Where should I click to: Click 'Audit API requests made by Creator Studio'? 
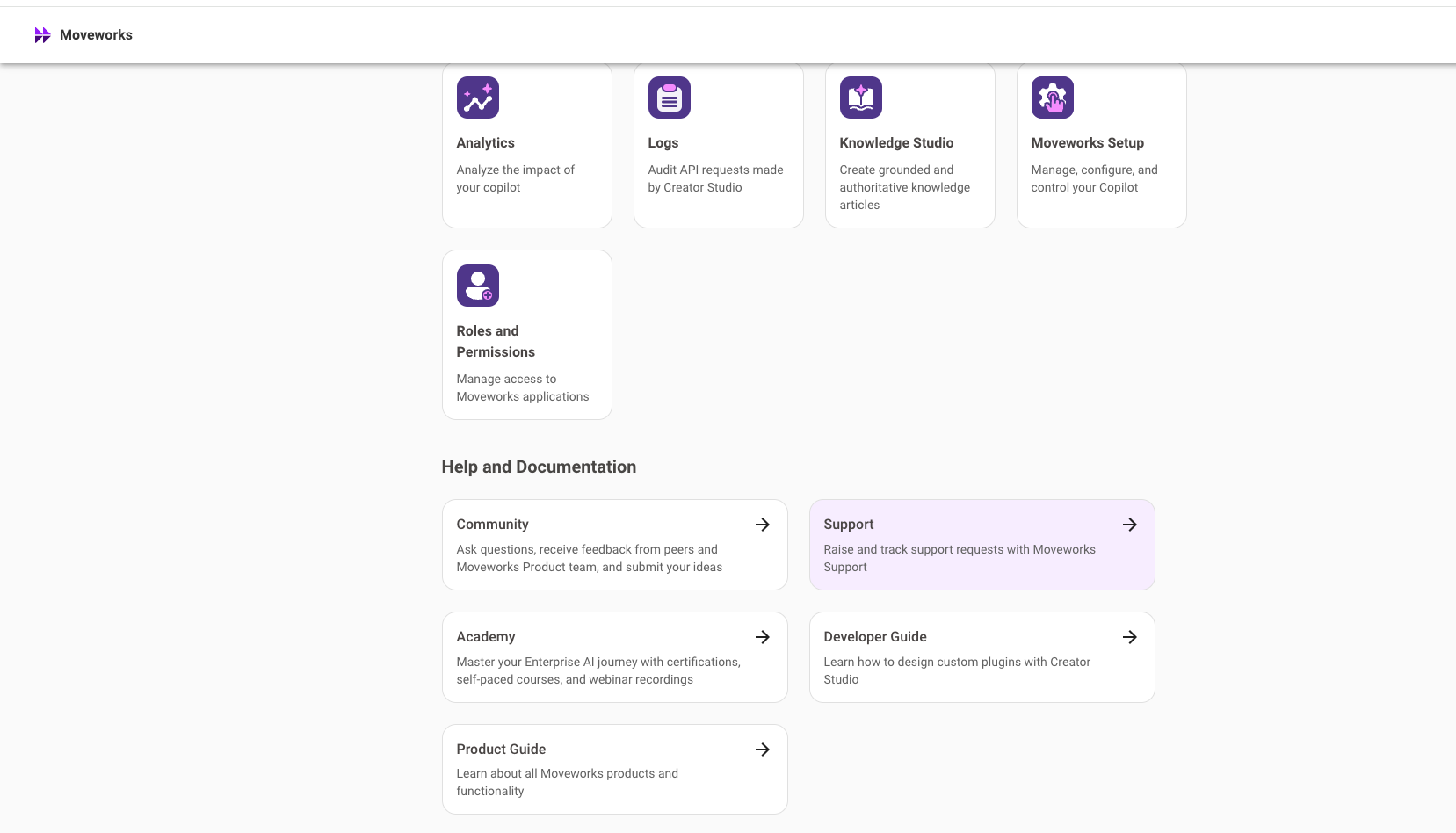point(716,178)
